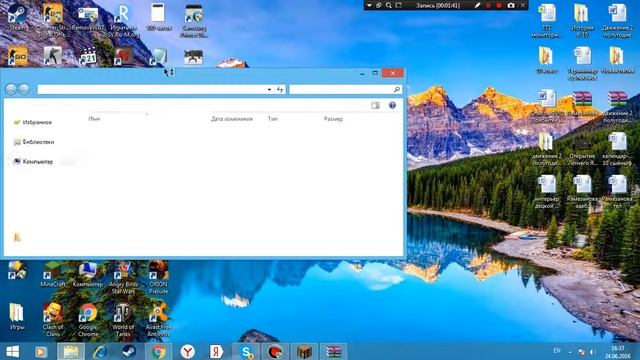Open the Компьютер desktop icon
640x360 pixels.
pos(88,274)
